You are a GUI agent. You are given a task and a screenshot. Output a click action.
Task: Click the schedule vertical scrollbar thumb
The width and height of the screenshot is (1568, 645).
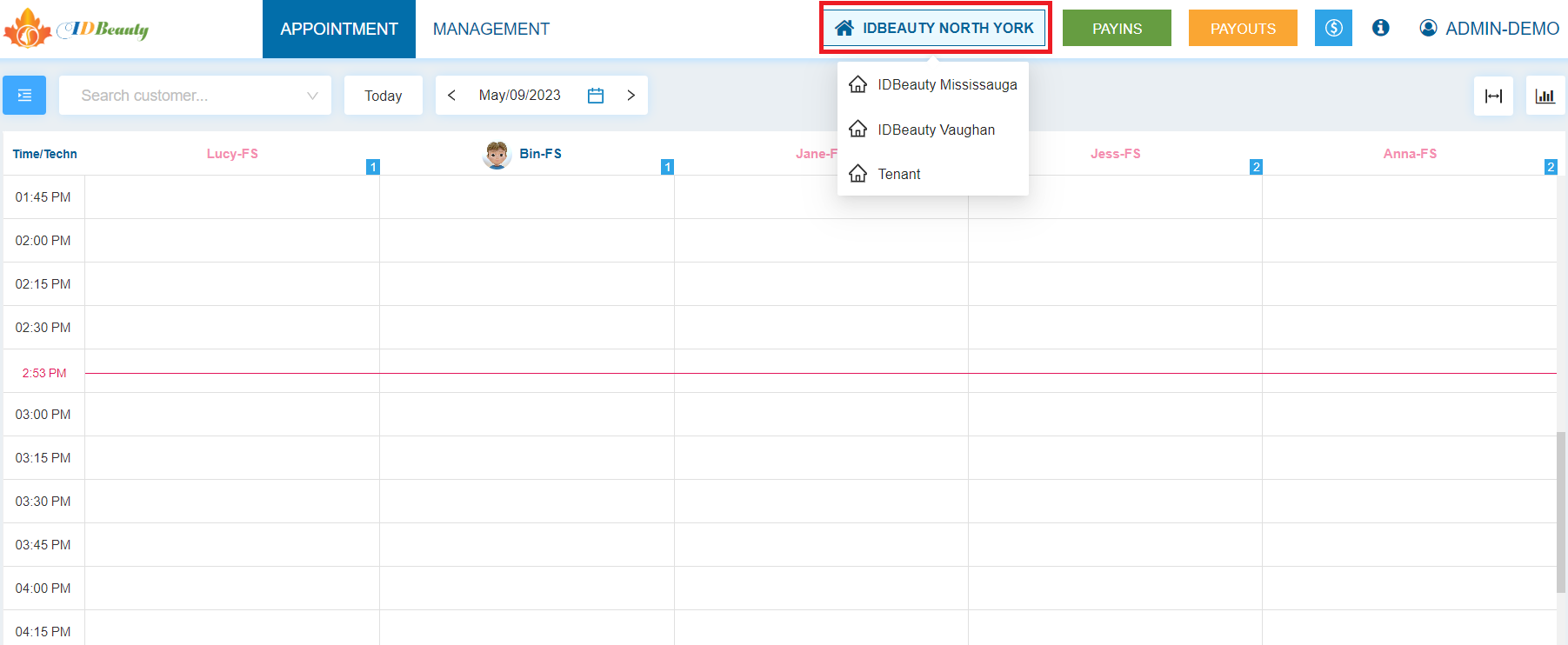(x=1561, y=512)
